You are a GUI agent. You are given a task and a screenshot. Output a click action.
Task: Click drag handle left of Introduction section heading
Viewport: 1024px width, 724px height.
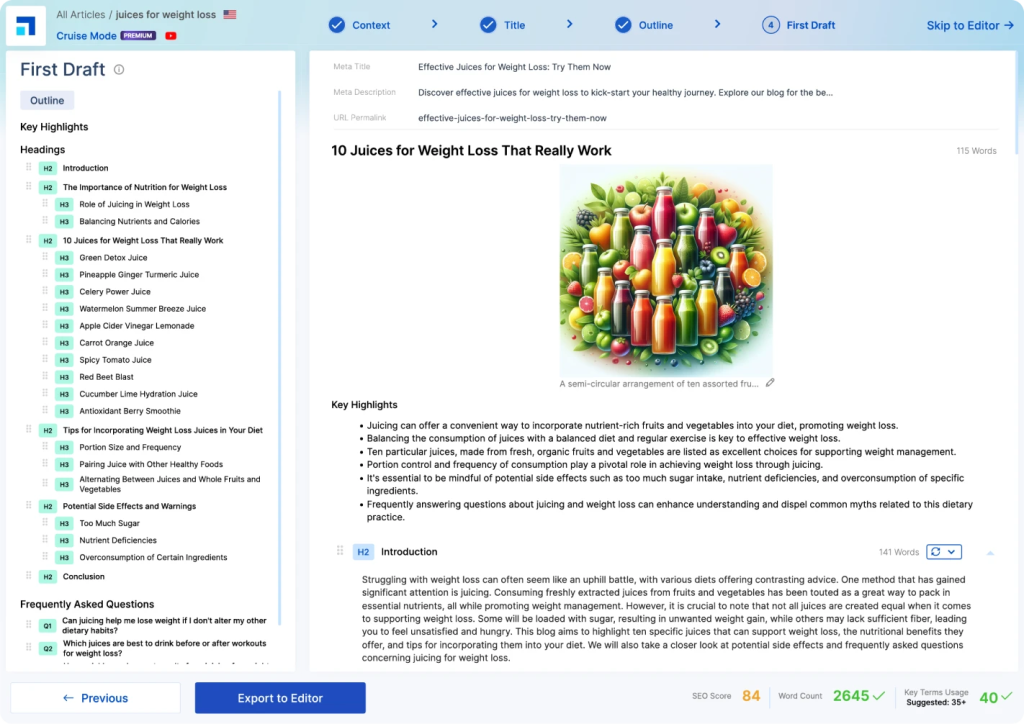[x=340, y=551]
